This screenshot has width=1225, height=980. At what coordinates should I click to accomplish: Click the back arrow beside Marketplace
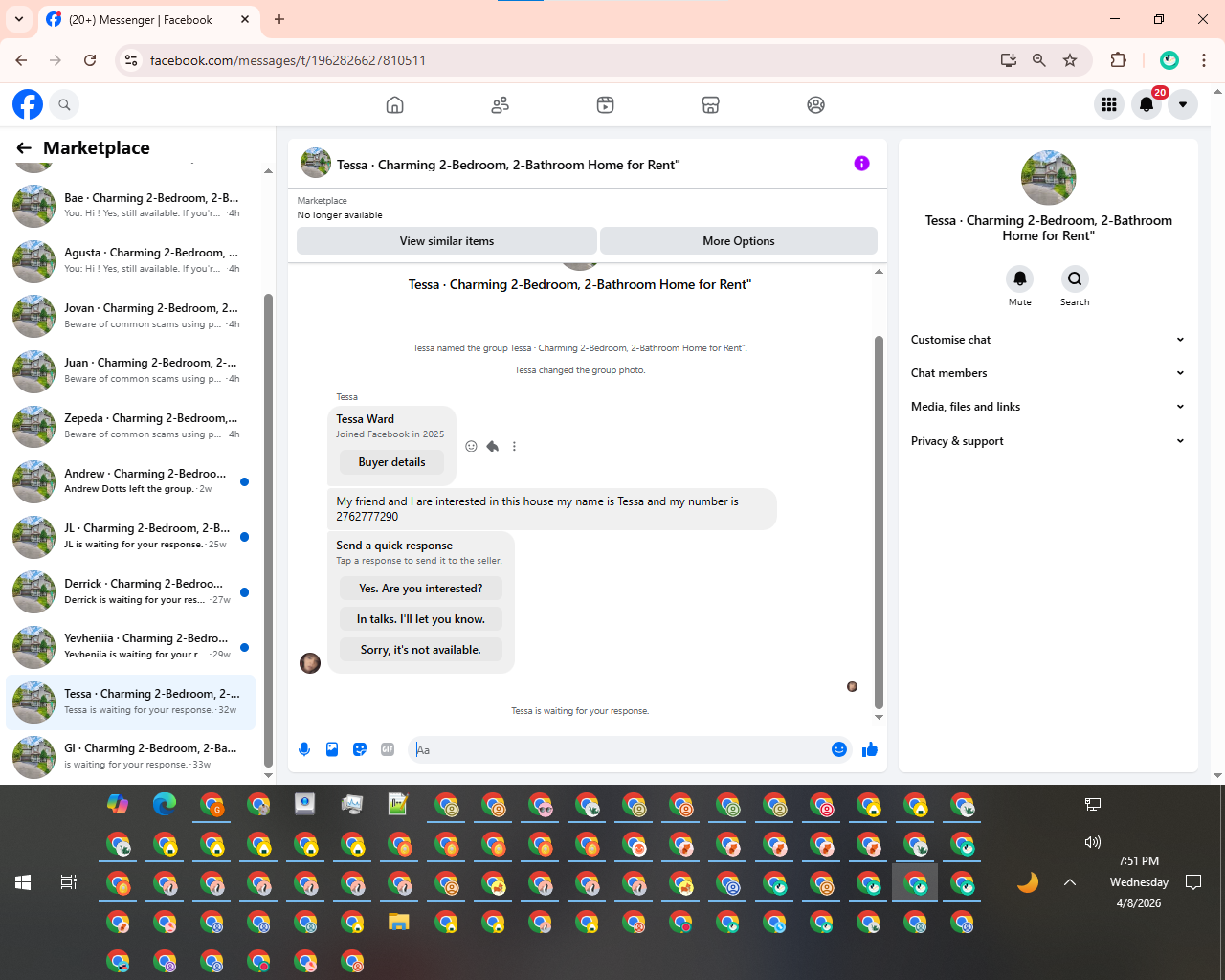click(24, 147)
